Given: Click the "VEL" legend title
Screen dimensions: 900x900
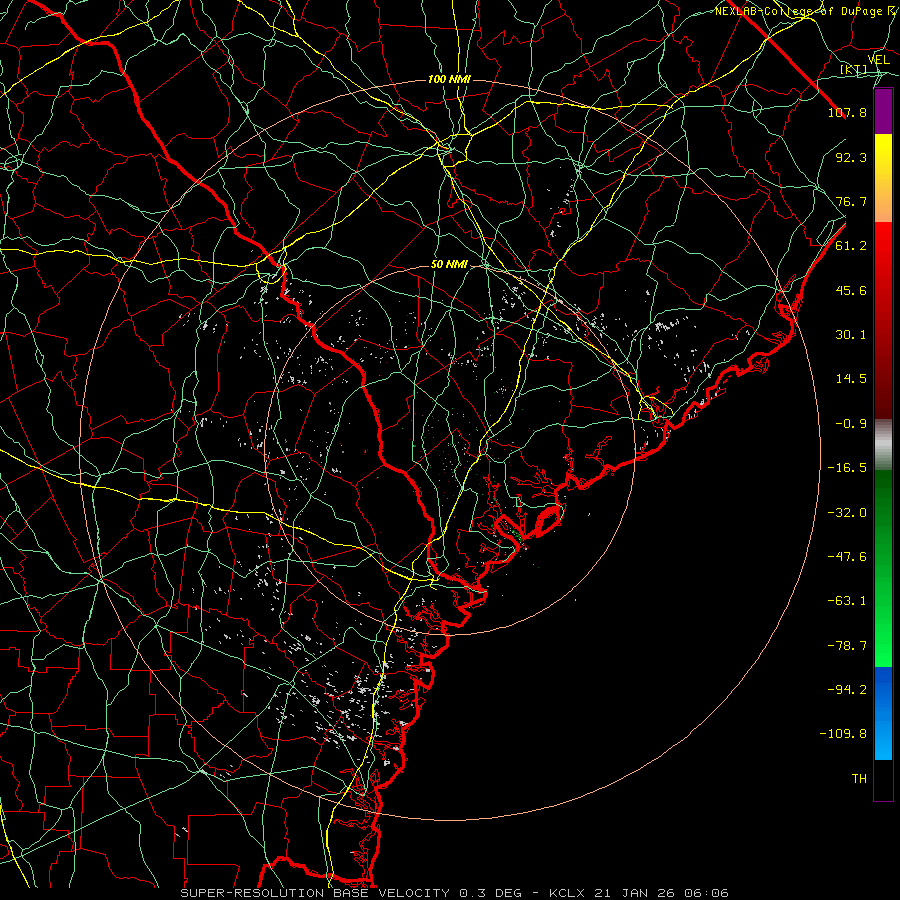Looking at the screenshot, I should click(878, 60).
